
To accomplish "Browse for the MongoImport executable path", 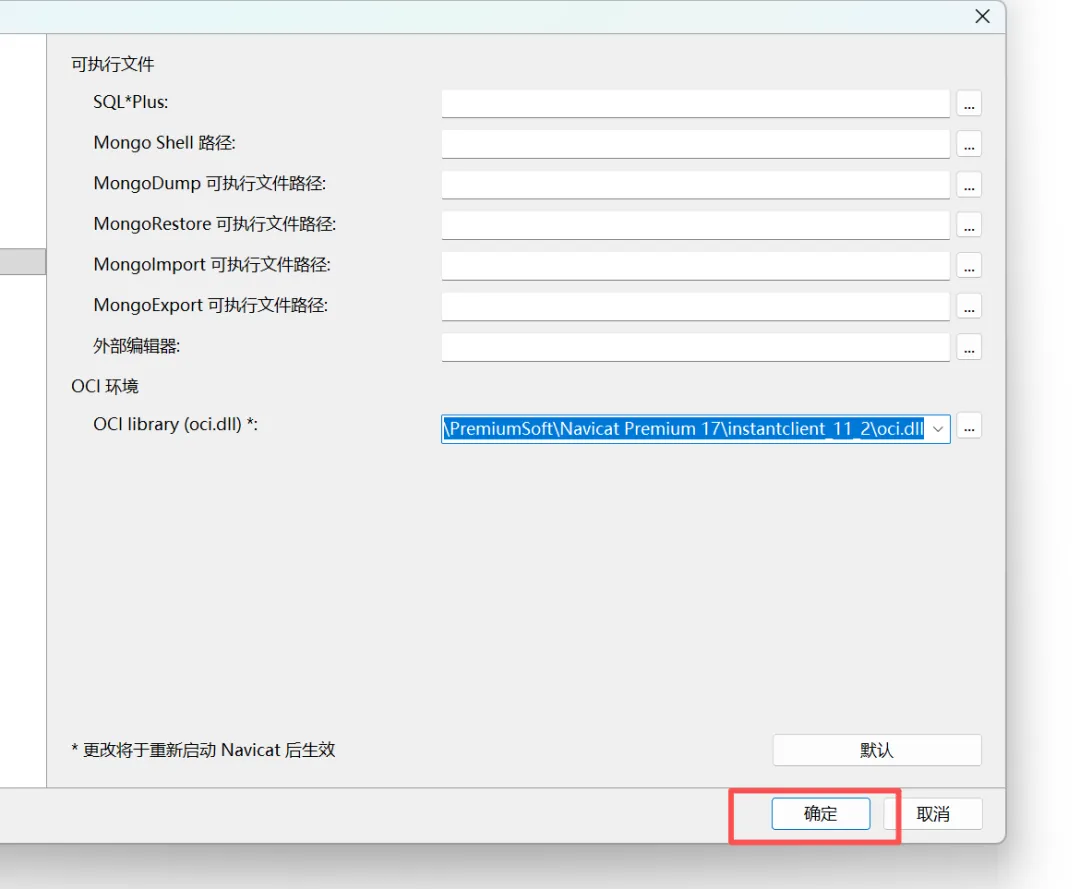I will [x=968, y=266].
